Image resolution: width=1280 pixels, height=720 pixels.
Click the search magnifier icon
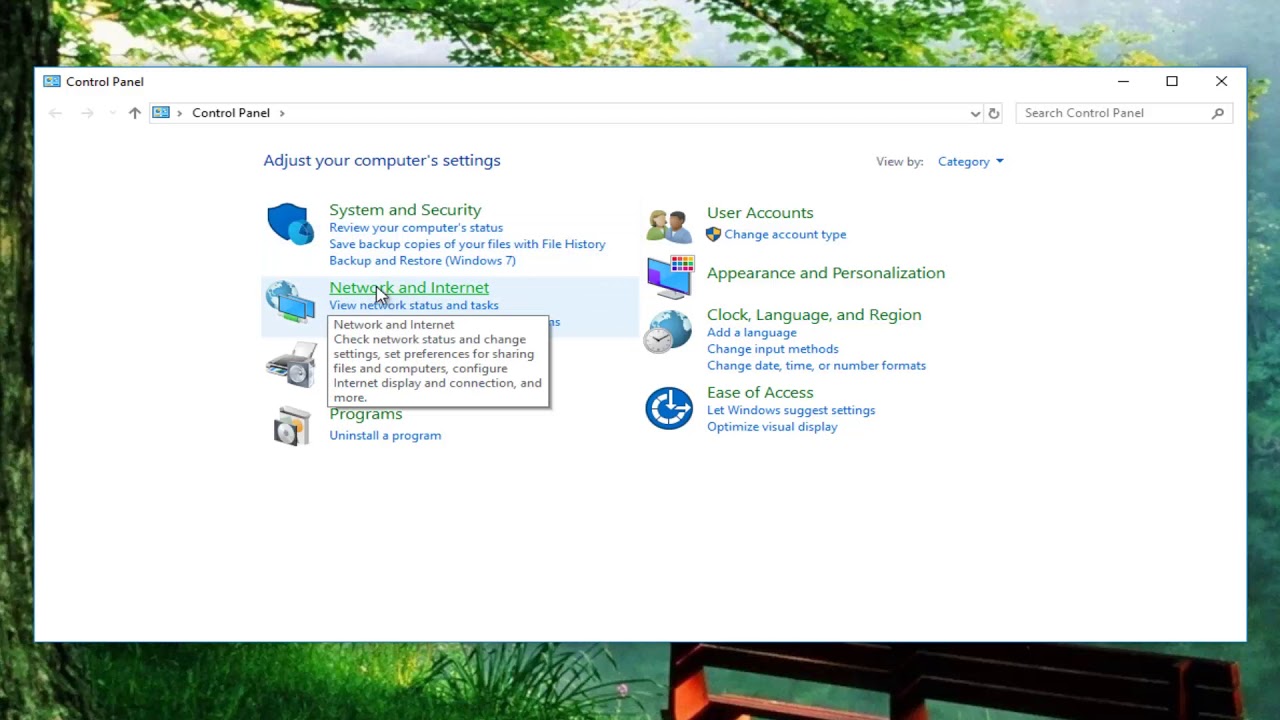click(1218, 113)
